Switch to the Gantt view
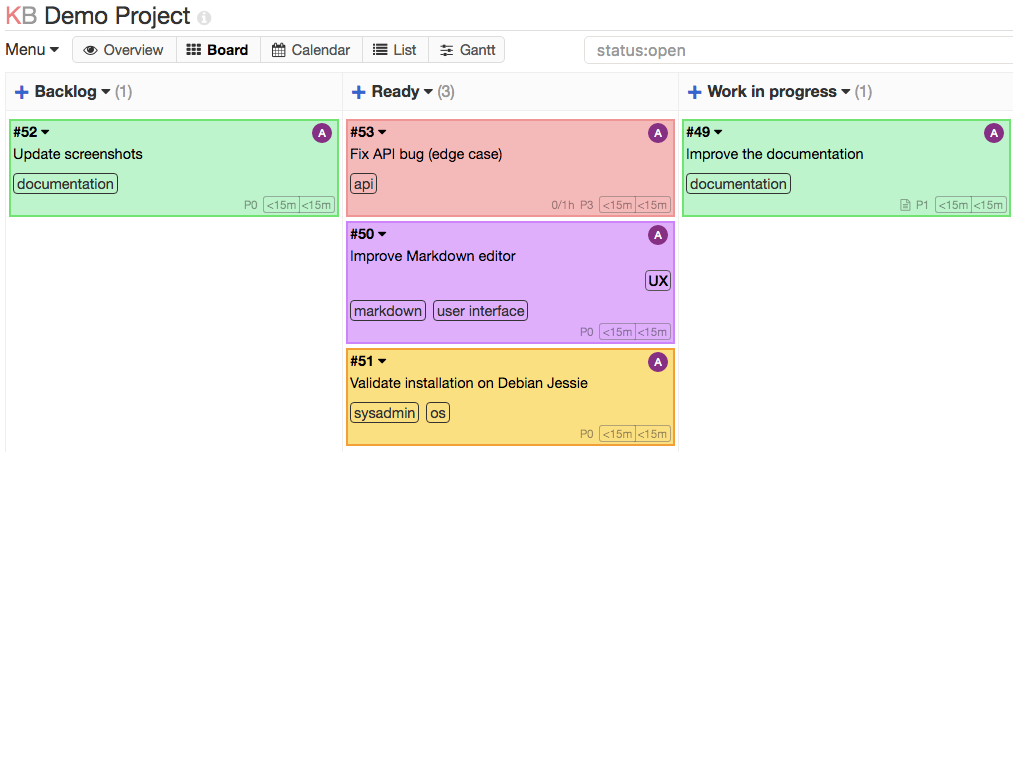This screenshot has width=1013, height=760. pos(467,50)
